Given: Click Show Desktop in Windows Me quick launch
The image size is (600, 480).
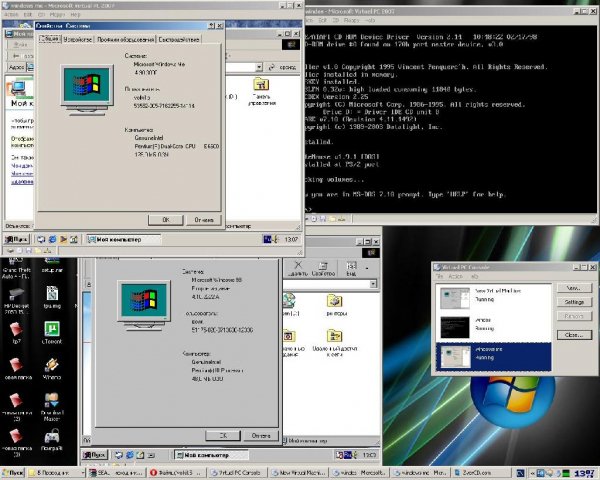Looking at the screenshot, I should click(x=41, y=240).
